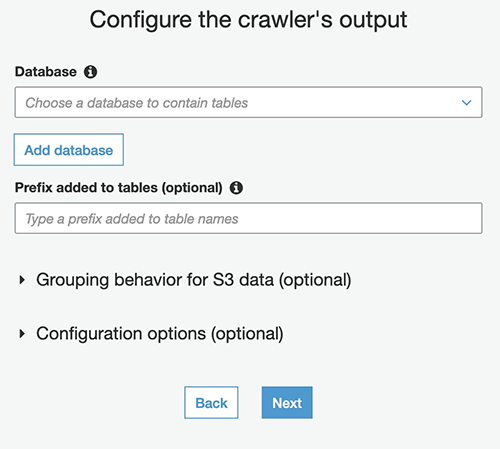This screenshot has width=500, height=449.
Task: Expand the Grouping behavior for S3 data triangle
Action: pos(22,280)
